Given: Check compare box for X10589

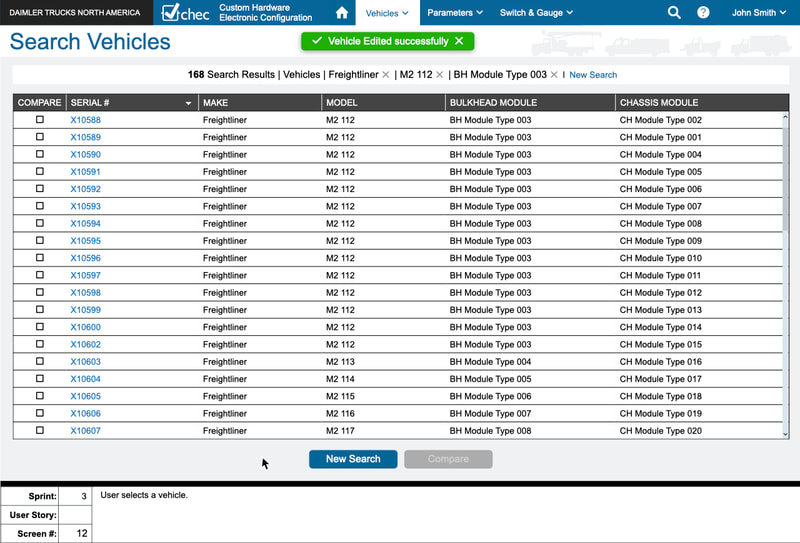Looking at the screenshot, I should [x=40, y=137].
